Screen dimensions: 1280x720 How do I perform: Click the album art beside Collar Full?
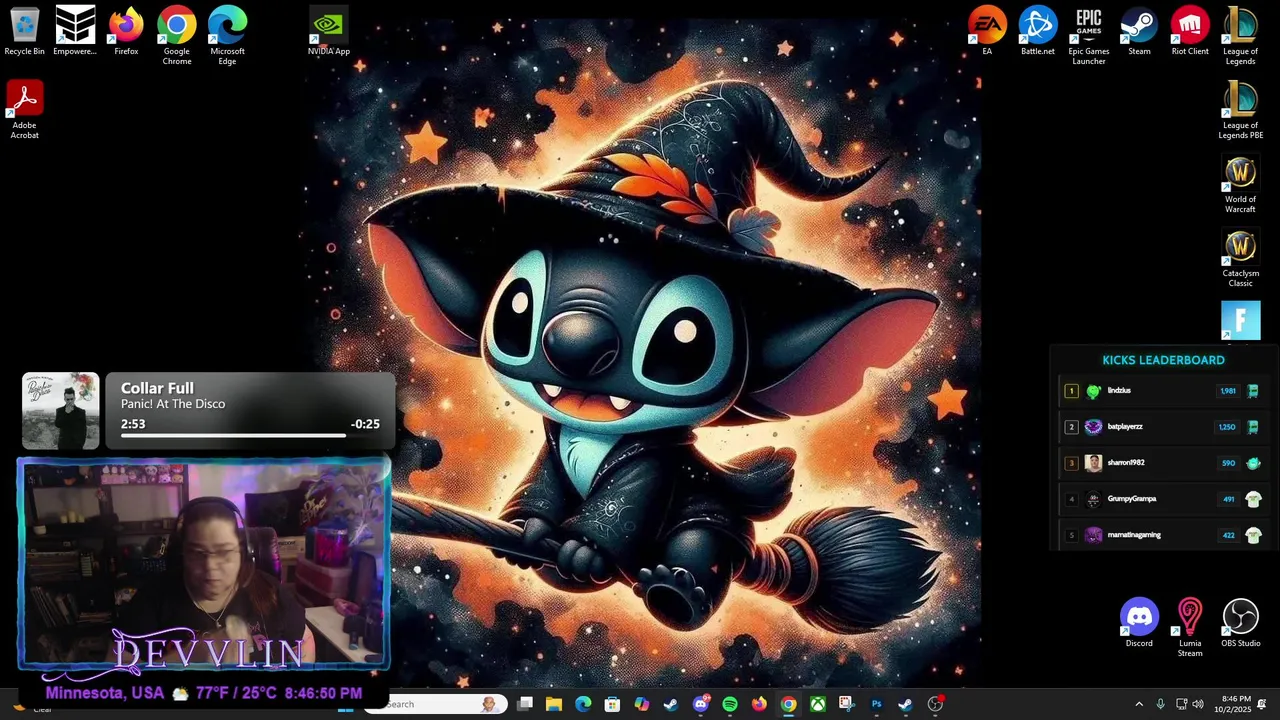pyautogui.click(x=61, y=411)
